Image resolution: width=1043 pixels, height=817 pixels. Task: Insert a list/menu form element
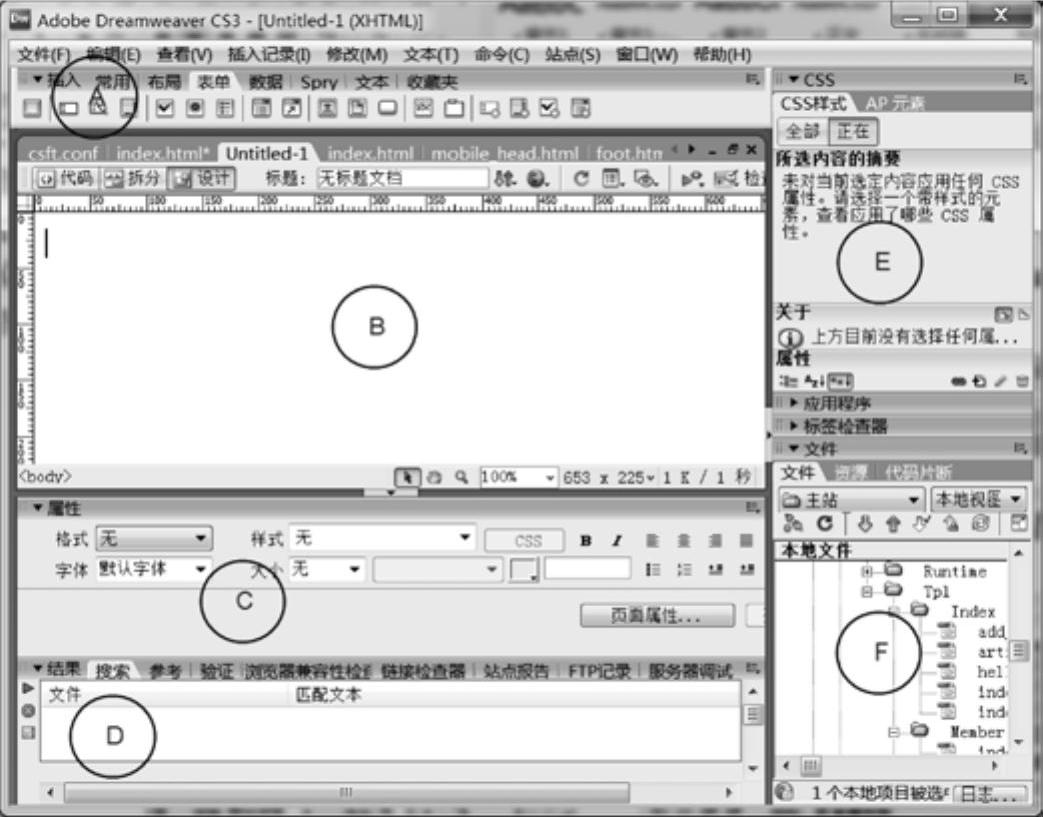[x=261, y=108]
